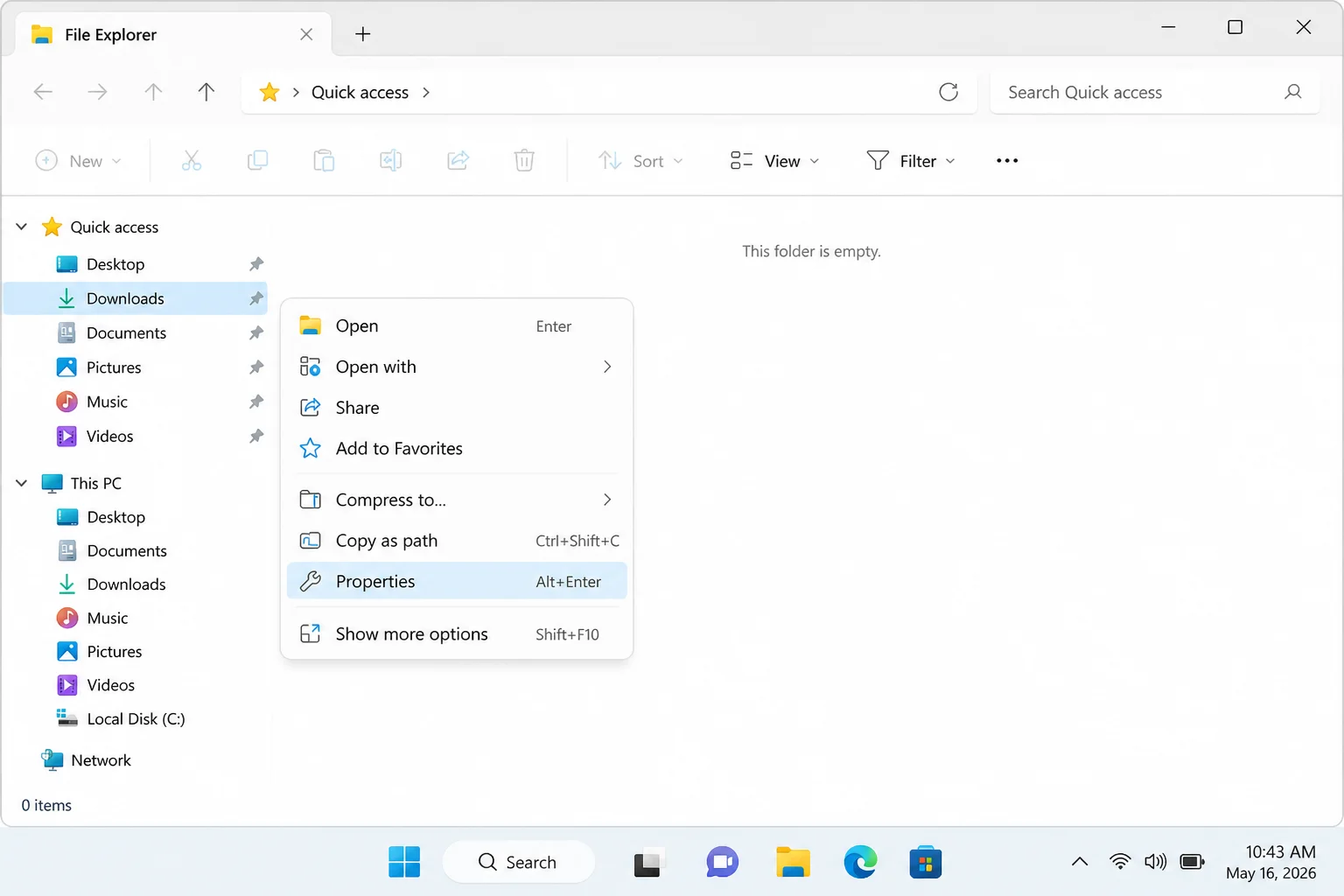Show hidden icons in system tray
This screenshot has width=1344, height=896.
click(x=1080, y=862)
